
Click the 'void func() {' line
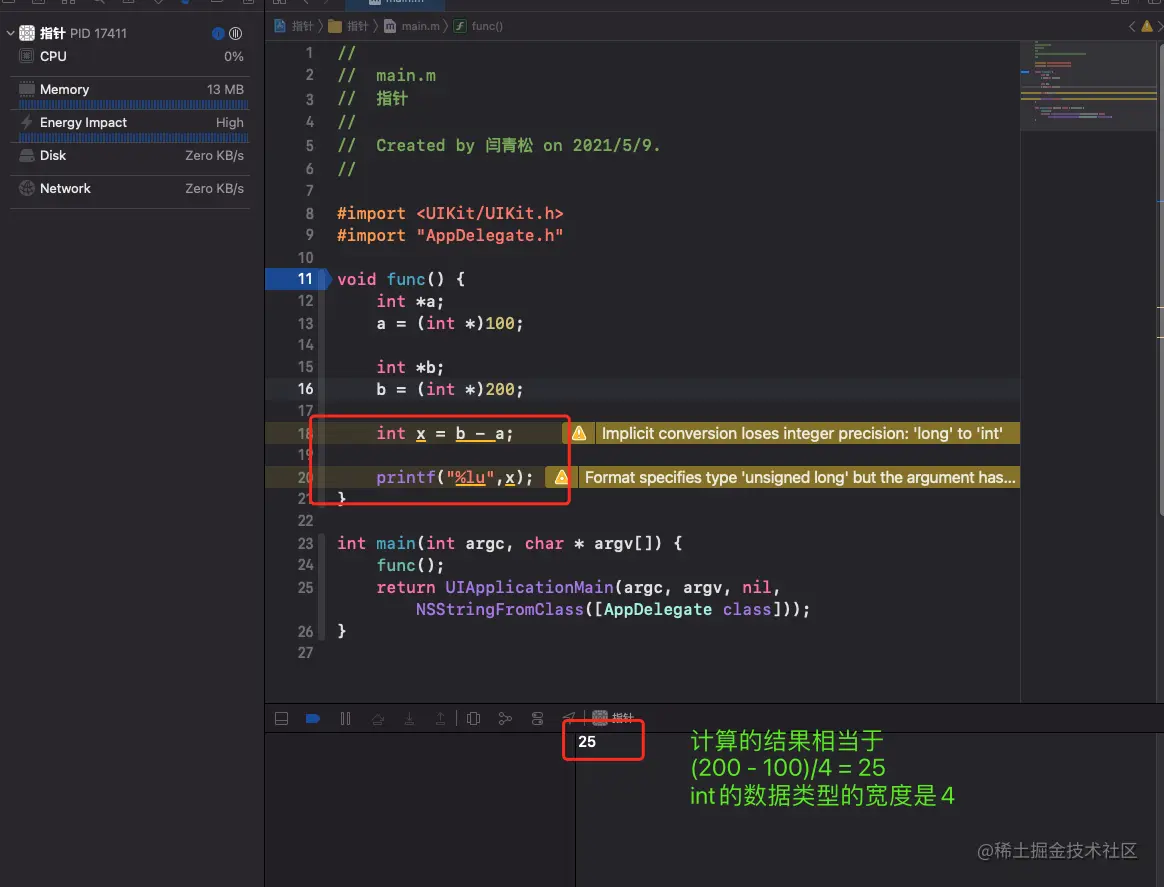coord(401,280)
